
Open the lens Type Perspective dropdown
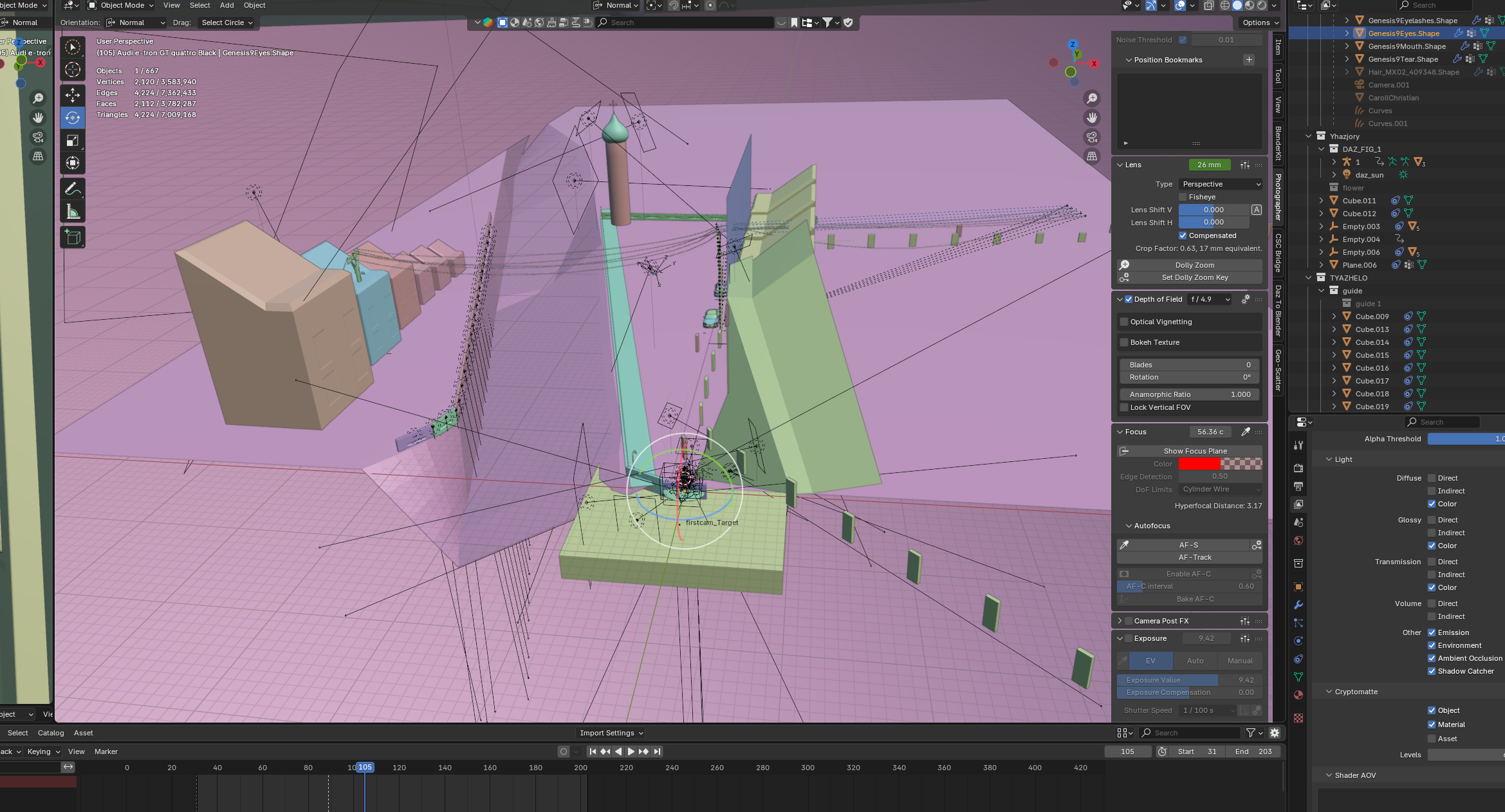(1221, 184)
